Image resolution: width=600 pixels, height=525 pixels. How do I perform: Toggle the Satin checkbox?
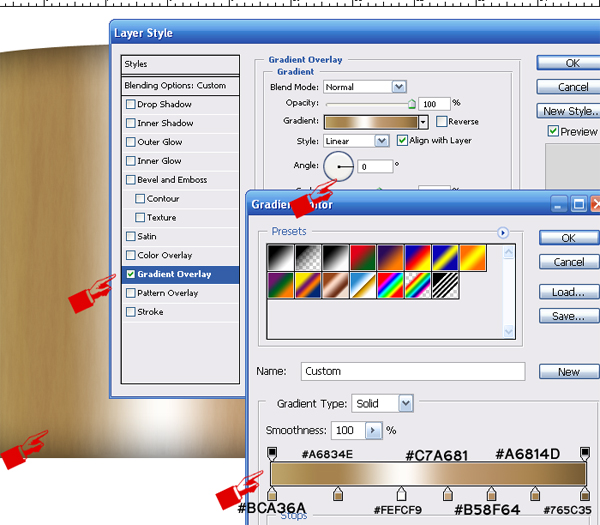click(130, 236)
